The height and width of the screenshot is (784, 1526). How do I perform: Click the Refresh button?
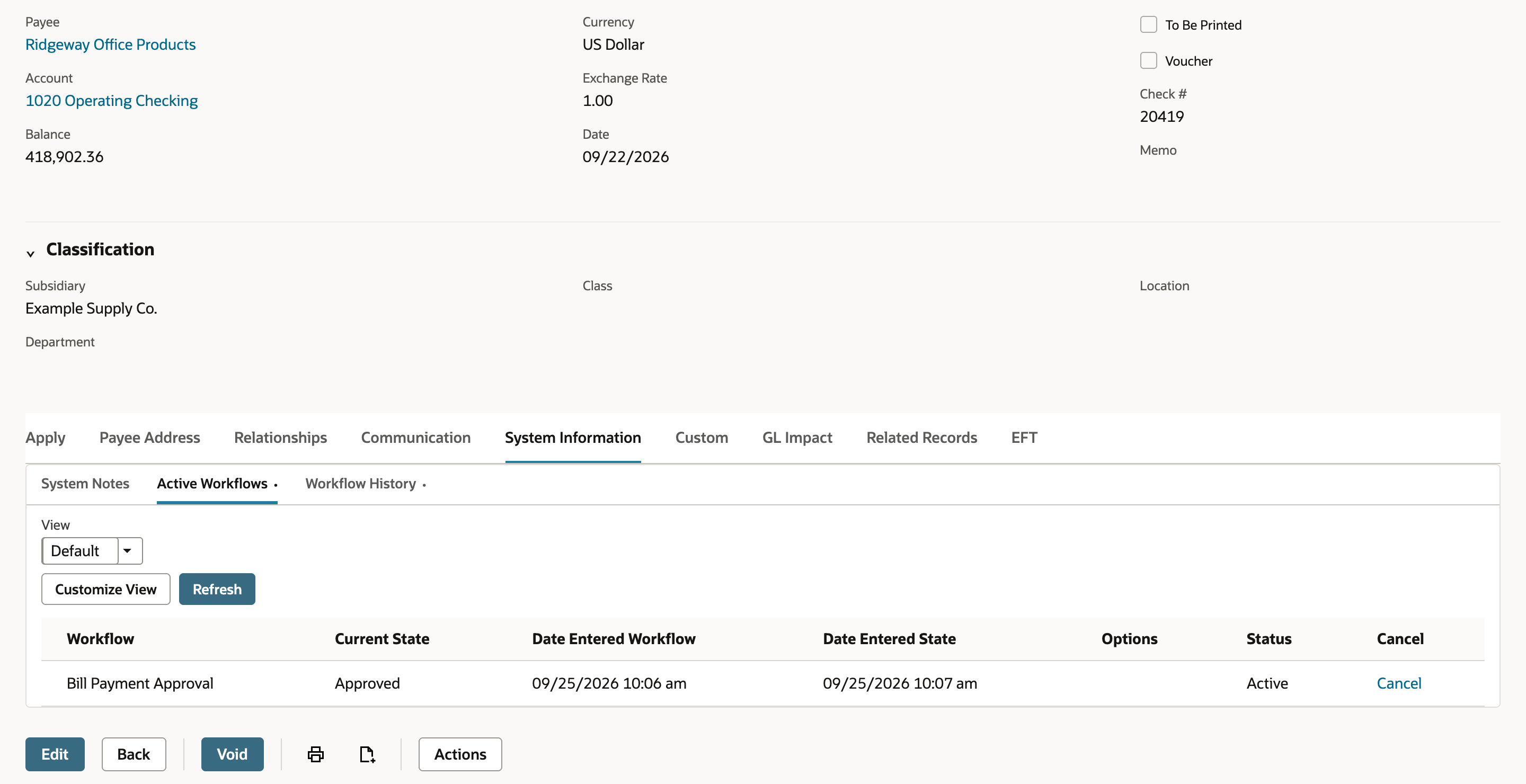217,589
